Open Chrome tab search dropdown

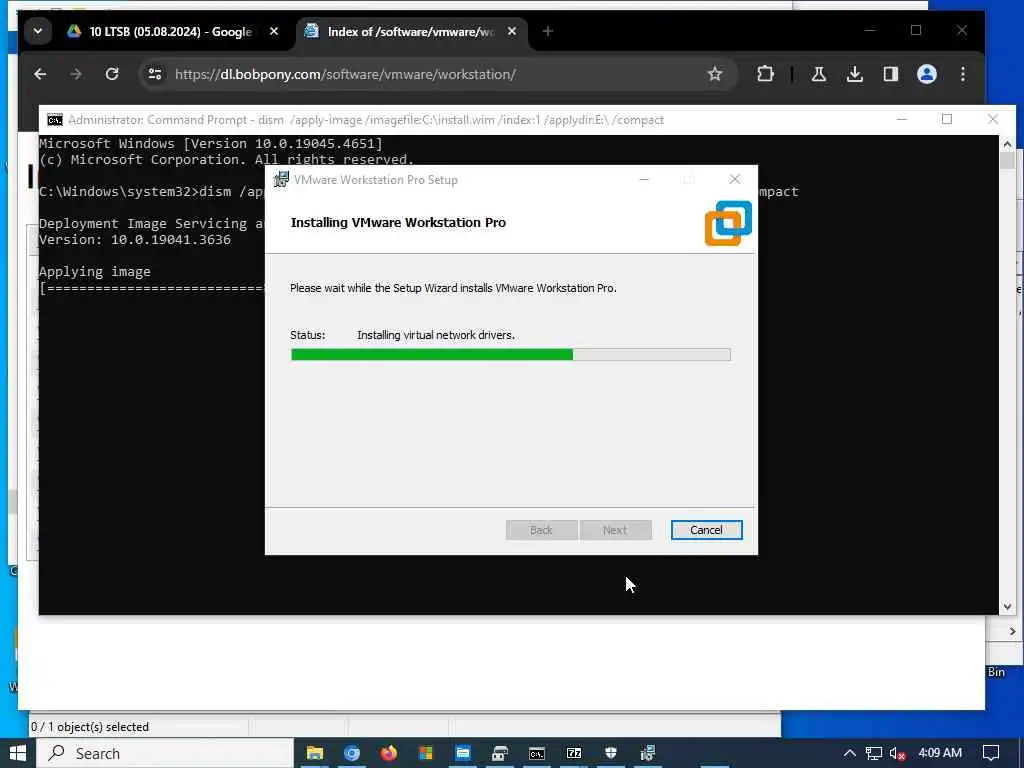pyautogui.click(x=38, y=31)
